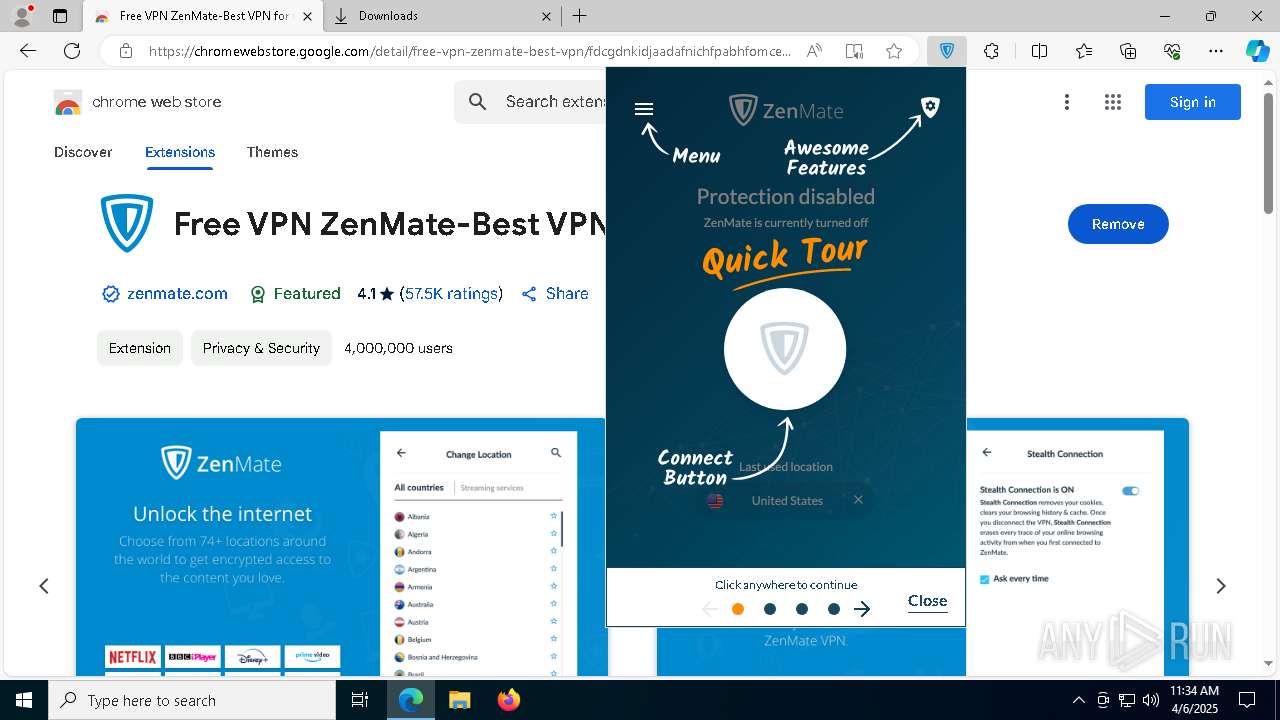Open browser profile icon

22,15
